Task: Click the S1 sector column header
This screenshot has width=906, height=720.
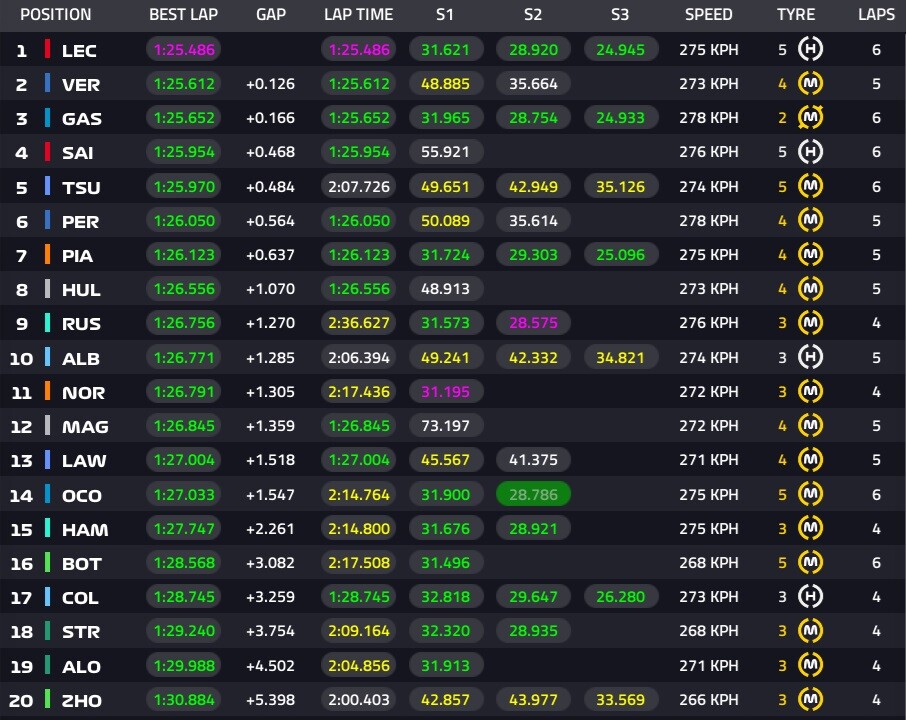Action: (445, 15)
